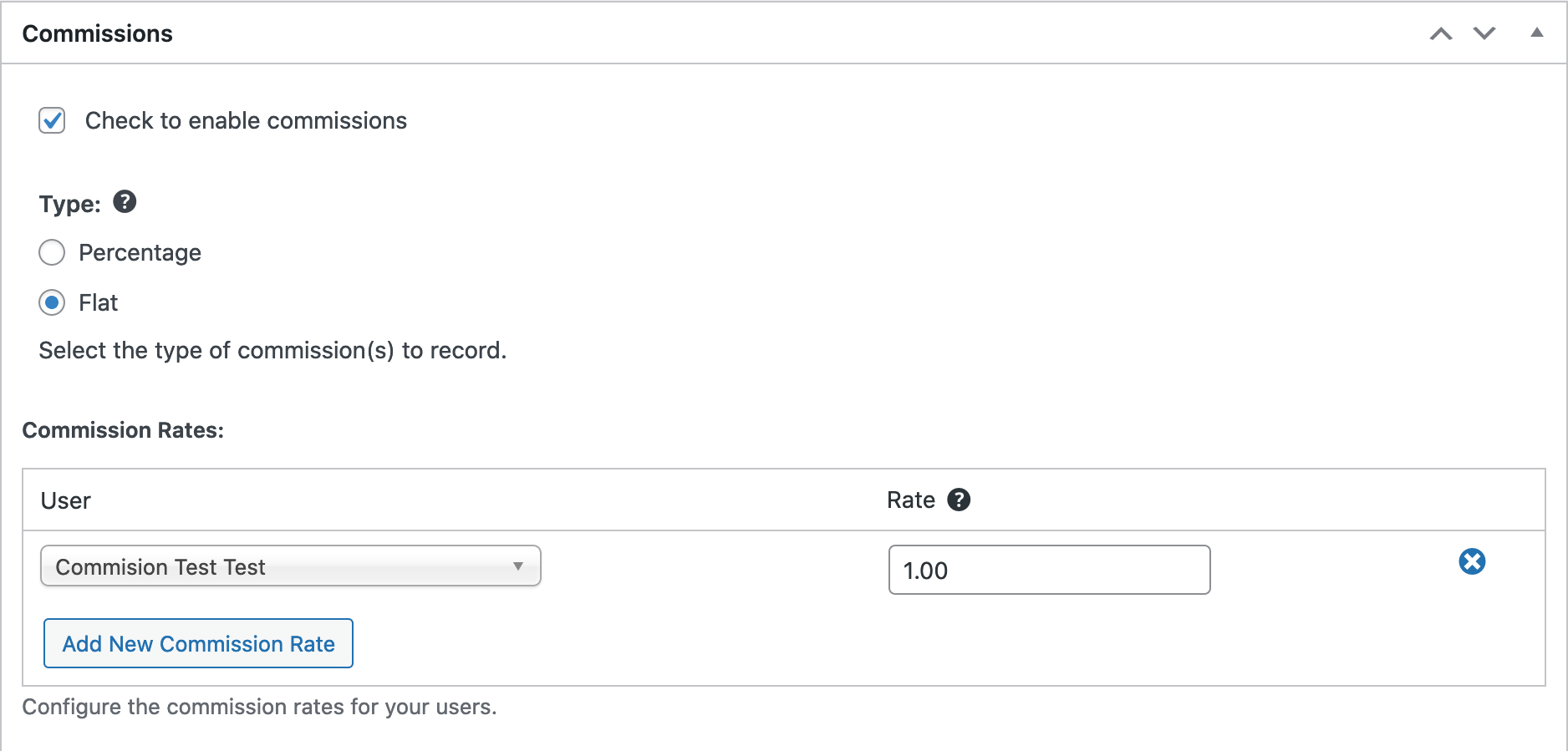The height and width of the screenshot is (751, 1568).
Task: Click the 'Commission Rates:' section label
Action: pyautogui.click(x=123, y=430)
